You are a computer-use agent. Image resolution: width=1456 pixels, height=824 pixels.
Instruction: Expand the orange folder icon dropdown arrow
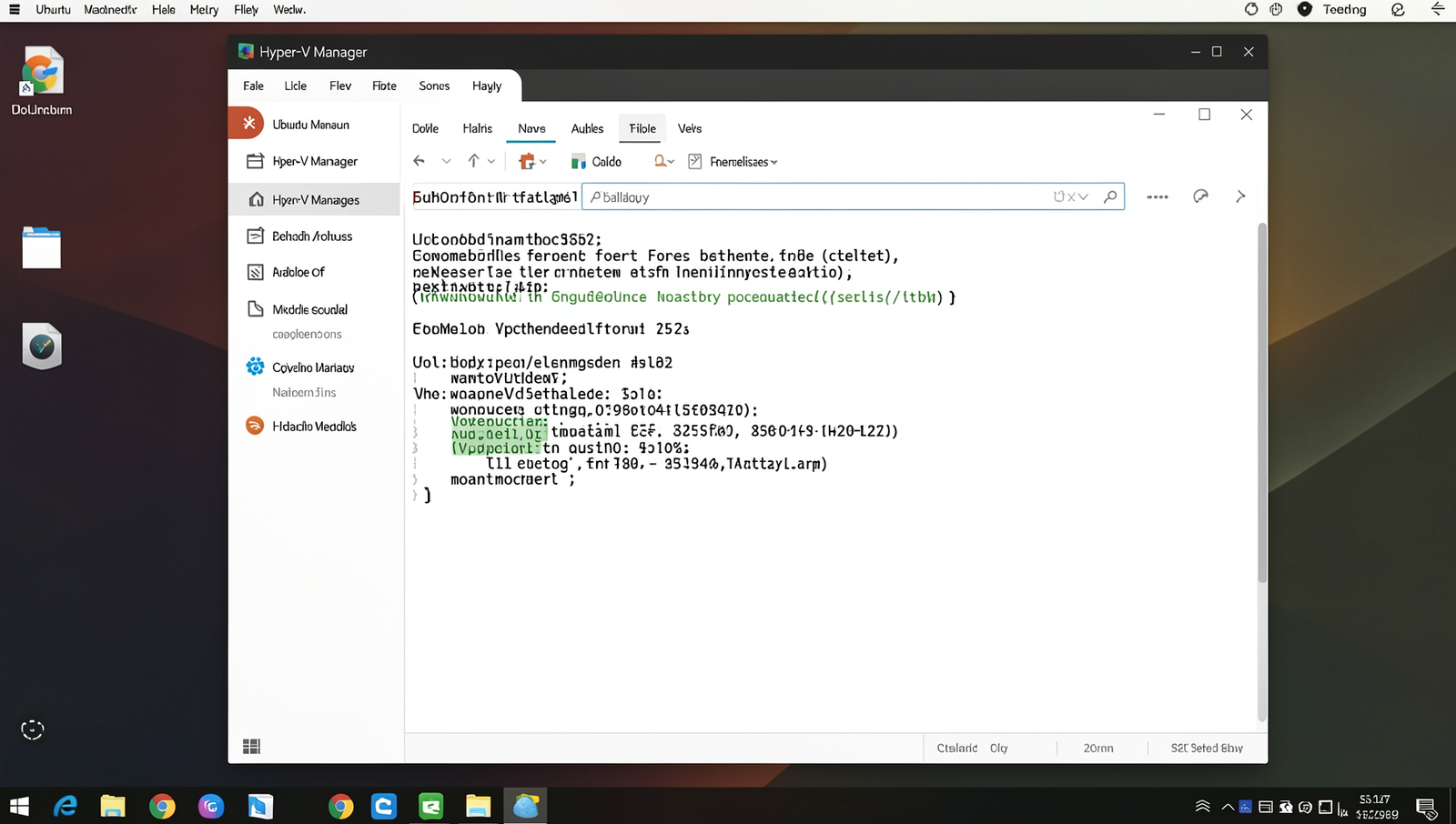tap(543, 162)
